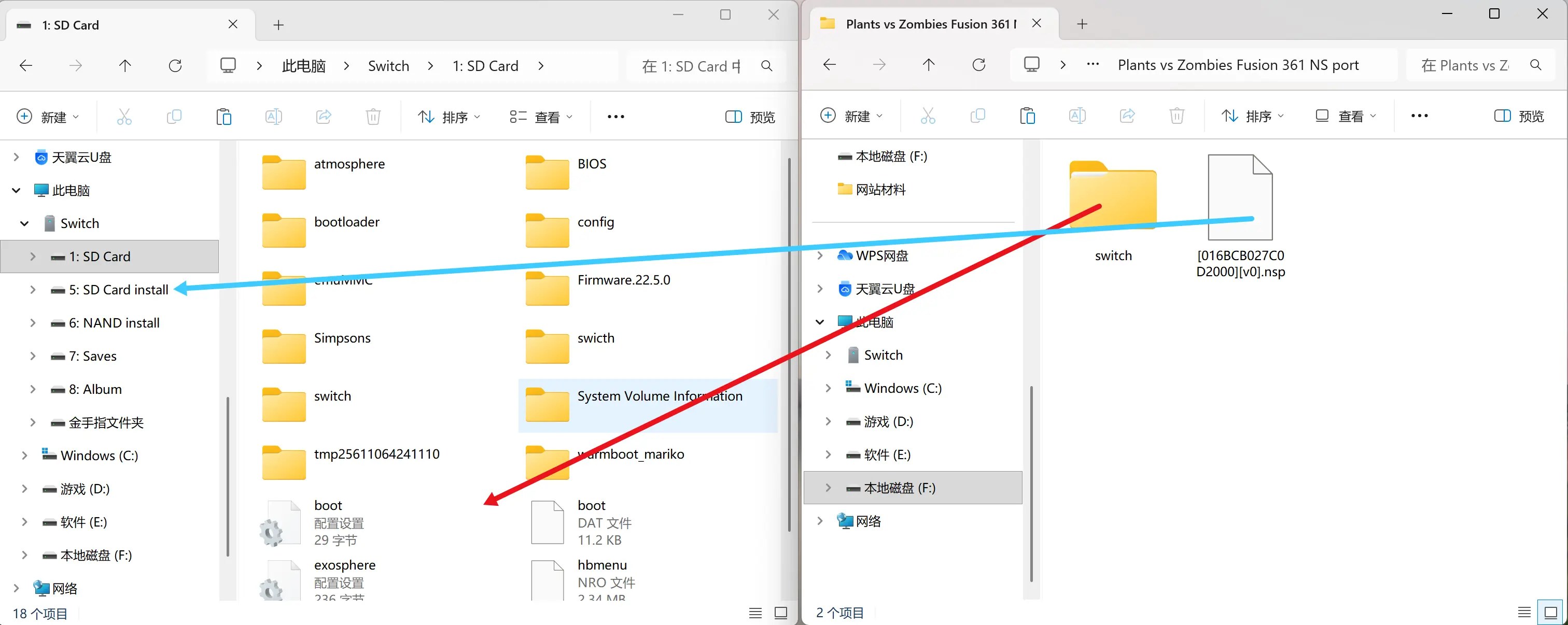The width and height of the screenshot is (1568, 625).
Task: Open more options menu in SD Card toolbar
Action: (616, 117)
